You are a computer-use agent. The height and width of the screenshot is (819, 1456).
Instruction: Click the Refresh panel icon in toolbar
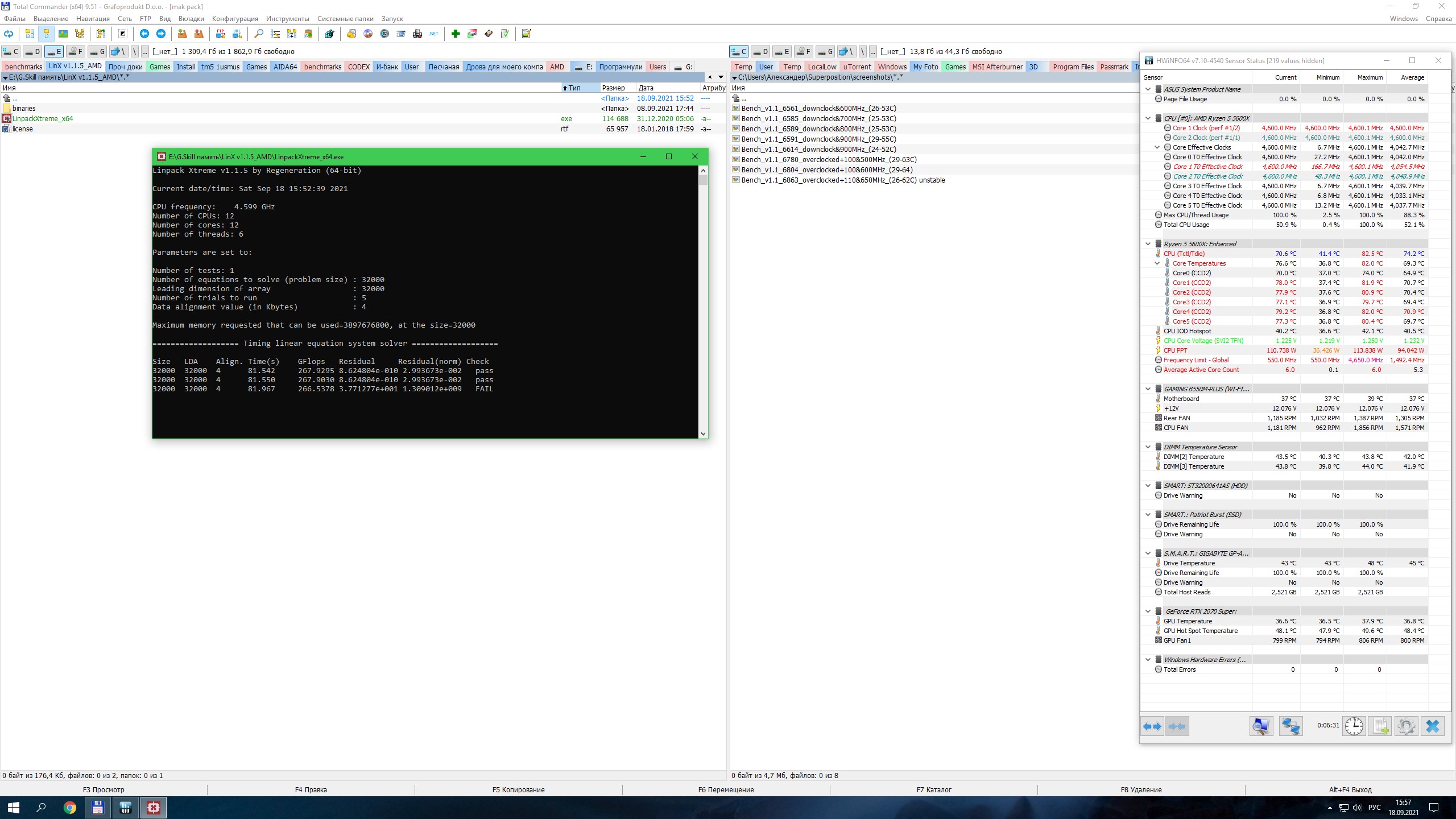(x=9, y=34)
